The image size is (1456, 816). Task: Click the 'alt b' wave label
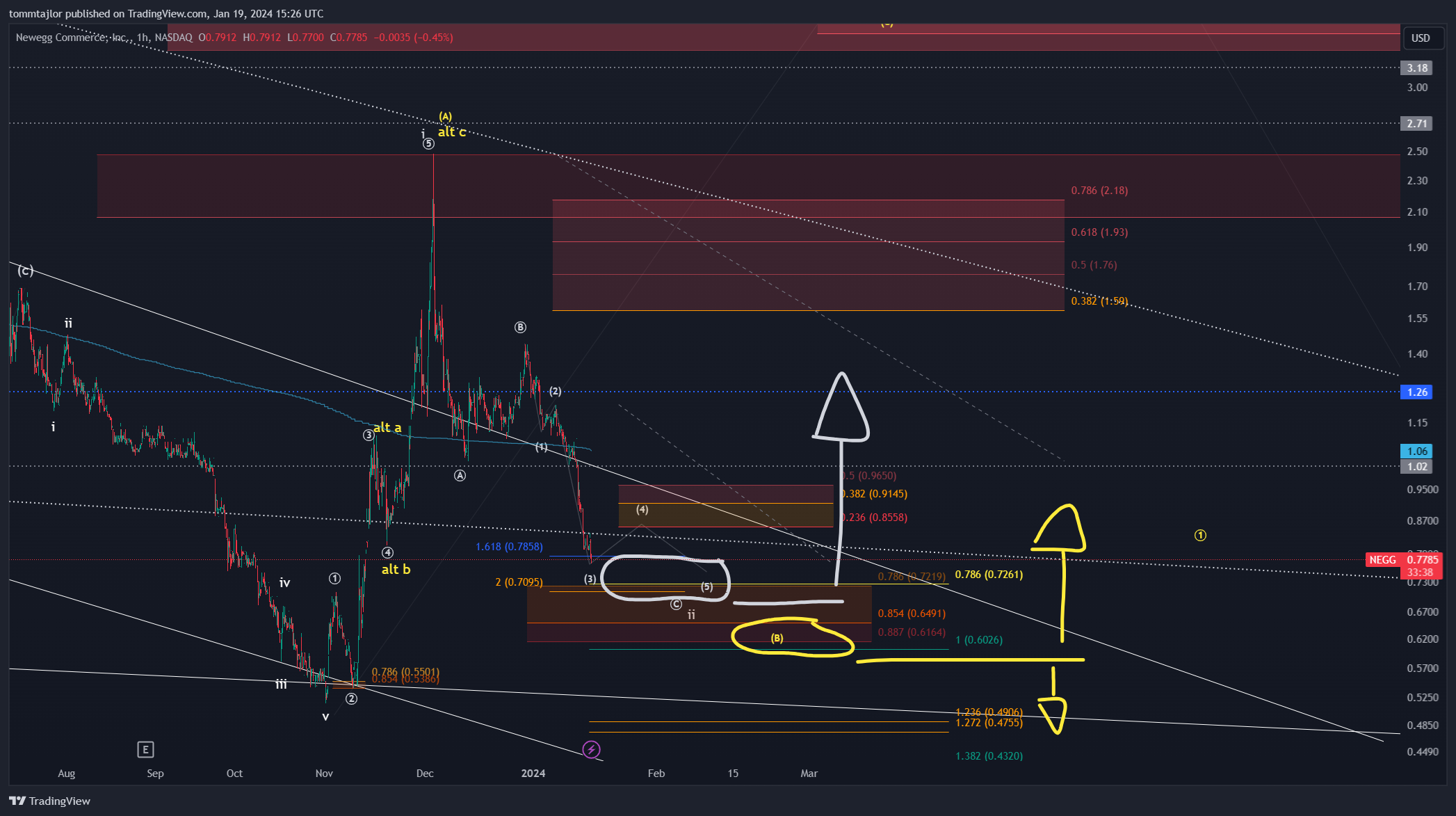(396, 569)
